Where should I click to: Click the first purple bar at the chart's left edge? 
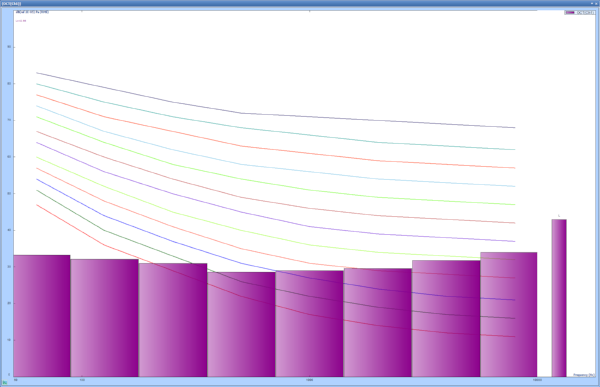(42, 316)
